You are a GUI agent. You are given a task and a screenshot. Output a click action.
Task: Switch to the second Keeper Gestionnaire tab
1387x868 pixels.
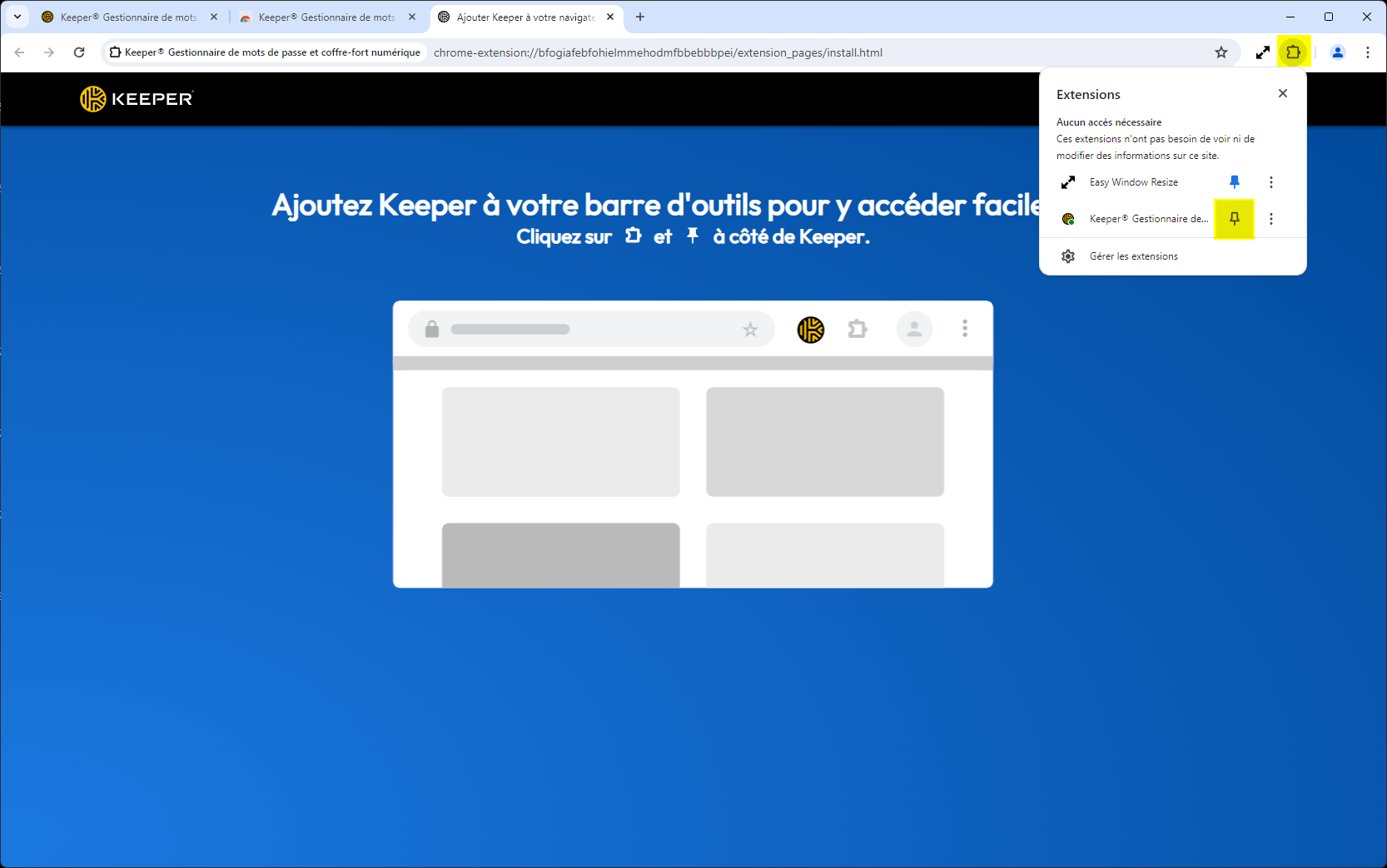click(x=327, y=17)
